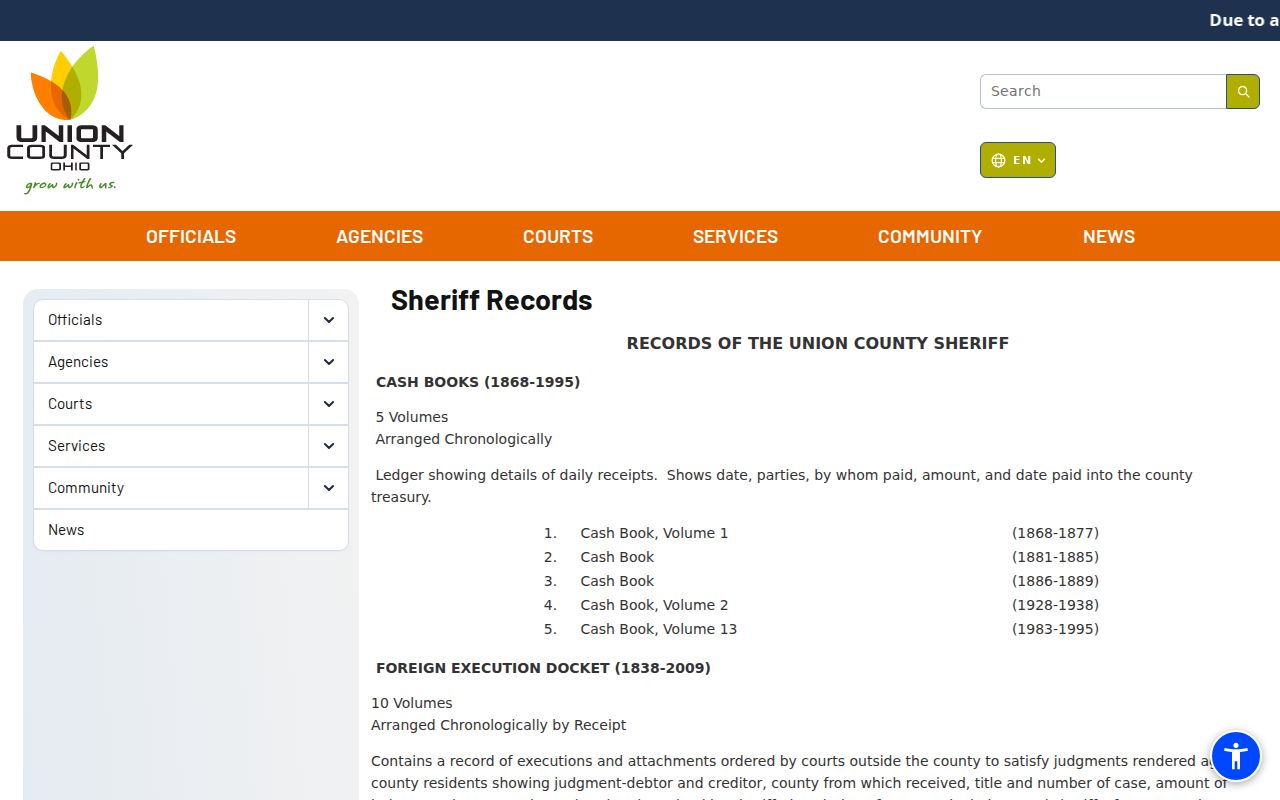Open the OFFICIALS main menu
This screenshot has width=1280, height=800.
[191, 237]
